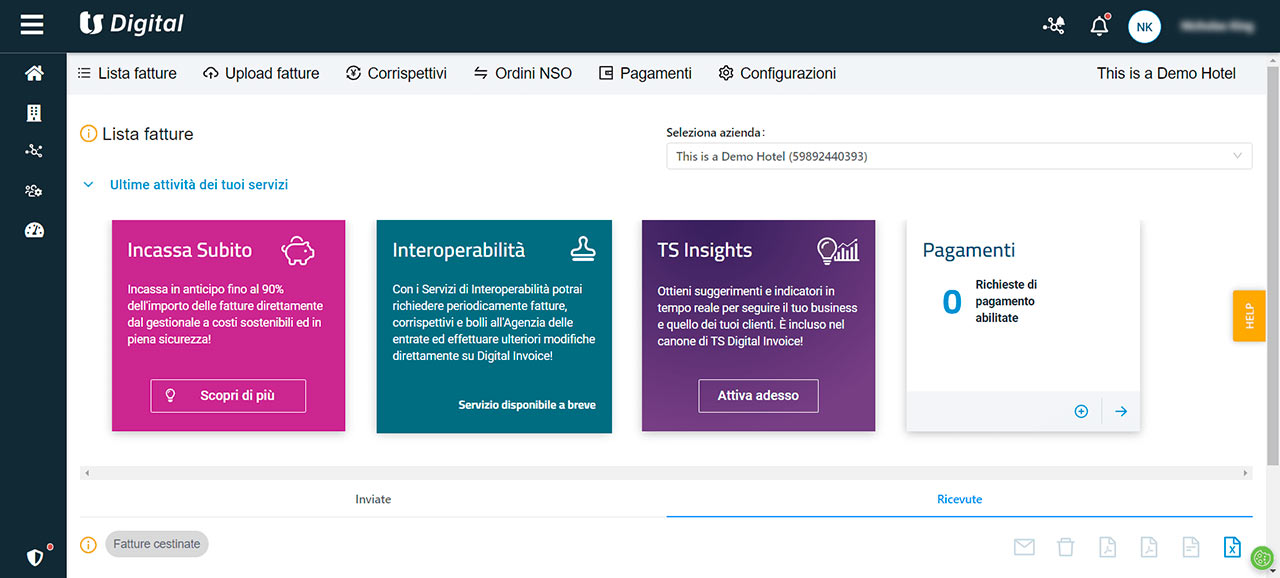Open the notifications bell
Screen dimensions: 1280x578
coord(1099,26)
